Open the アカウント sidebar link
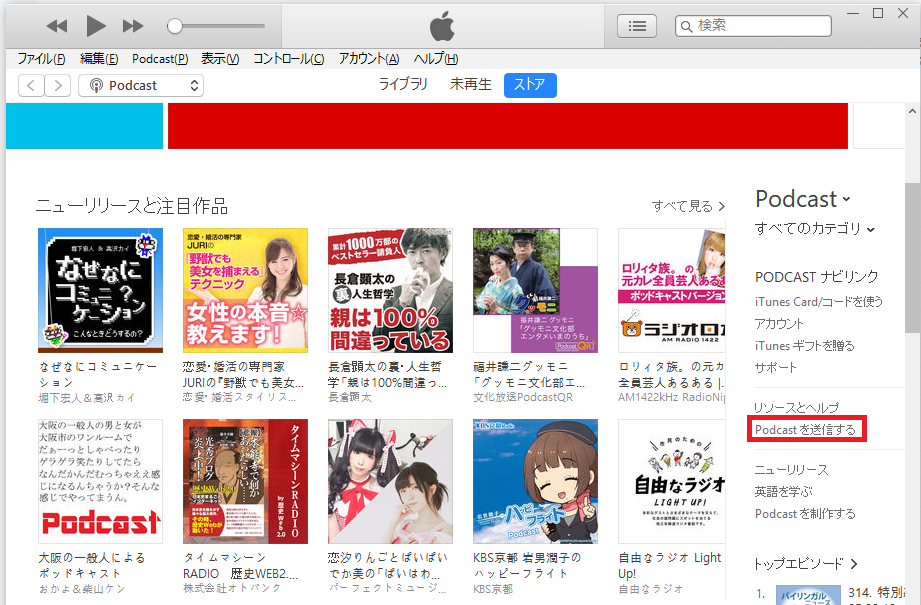This screenshot has height=605, width=921. (779, 324)
